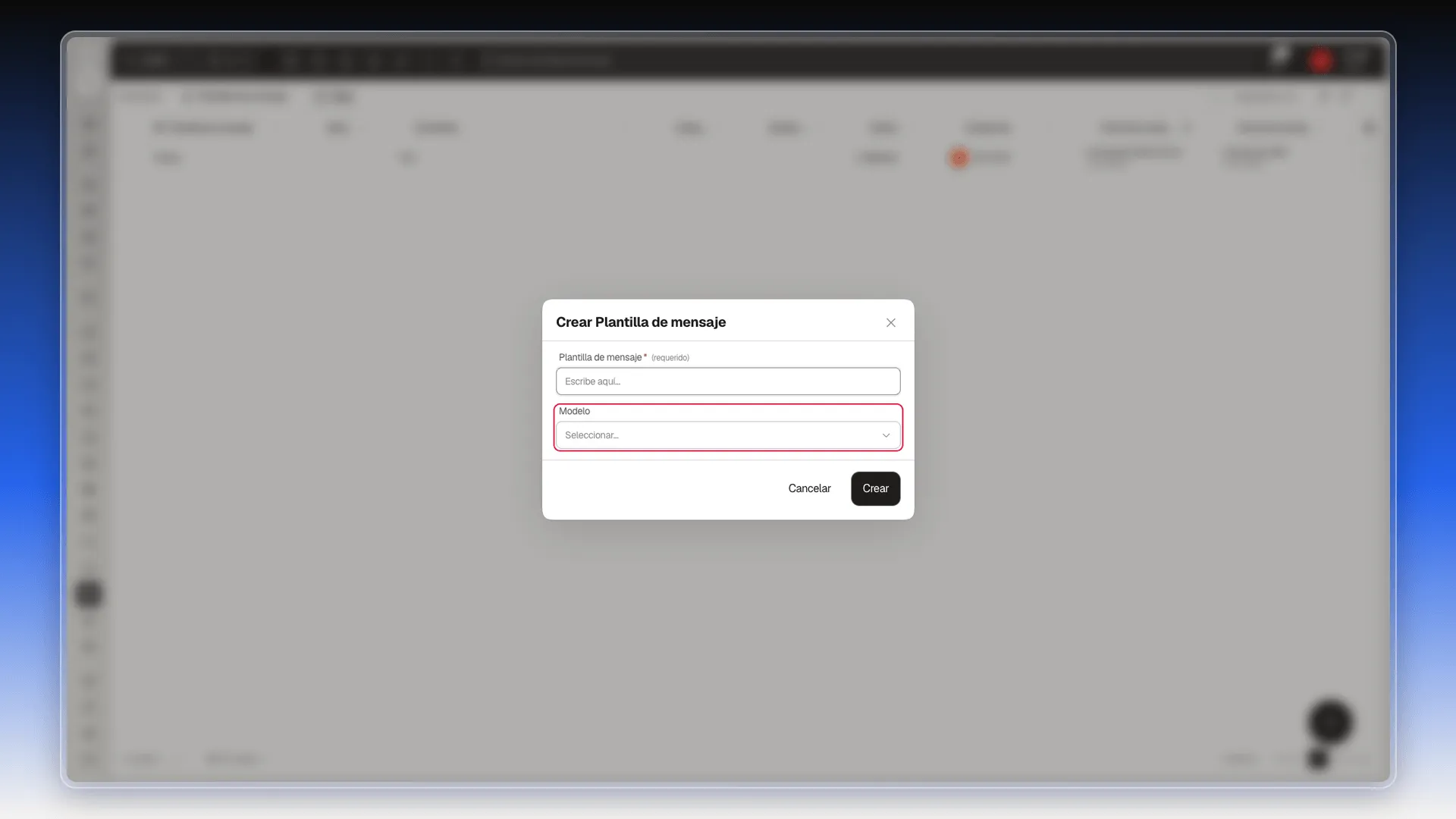Focus the Plantilla de mensaje text field
1456x819 pixels.
pos(728,381)
